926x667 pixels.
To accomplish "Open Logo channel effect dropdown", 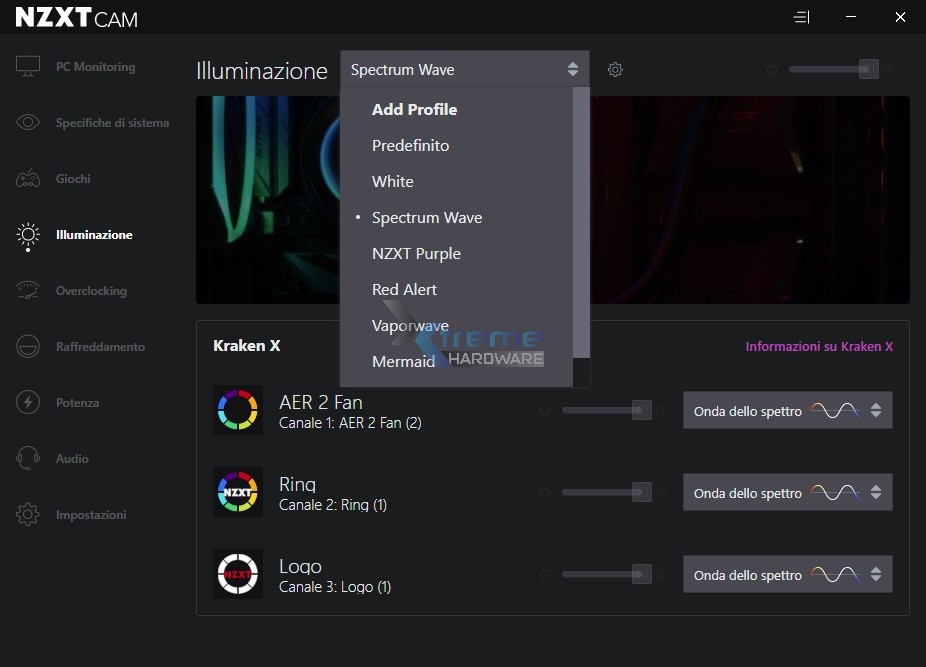I will 787,575.
